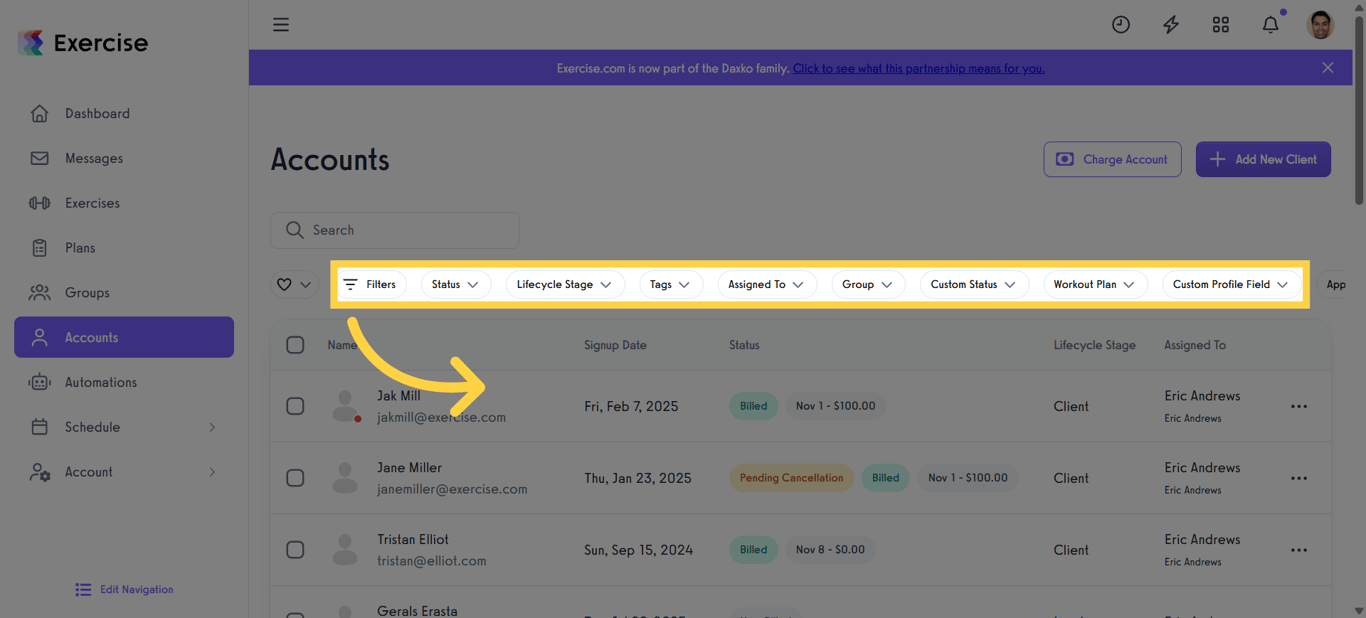Open the notifications bell
The height and width of the screenshot is (618, 1366).
[x=1270, y=24]
